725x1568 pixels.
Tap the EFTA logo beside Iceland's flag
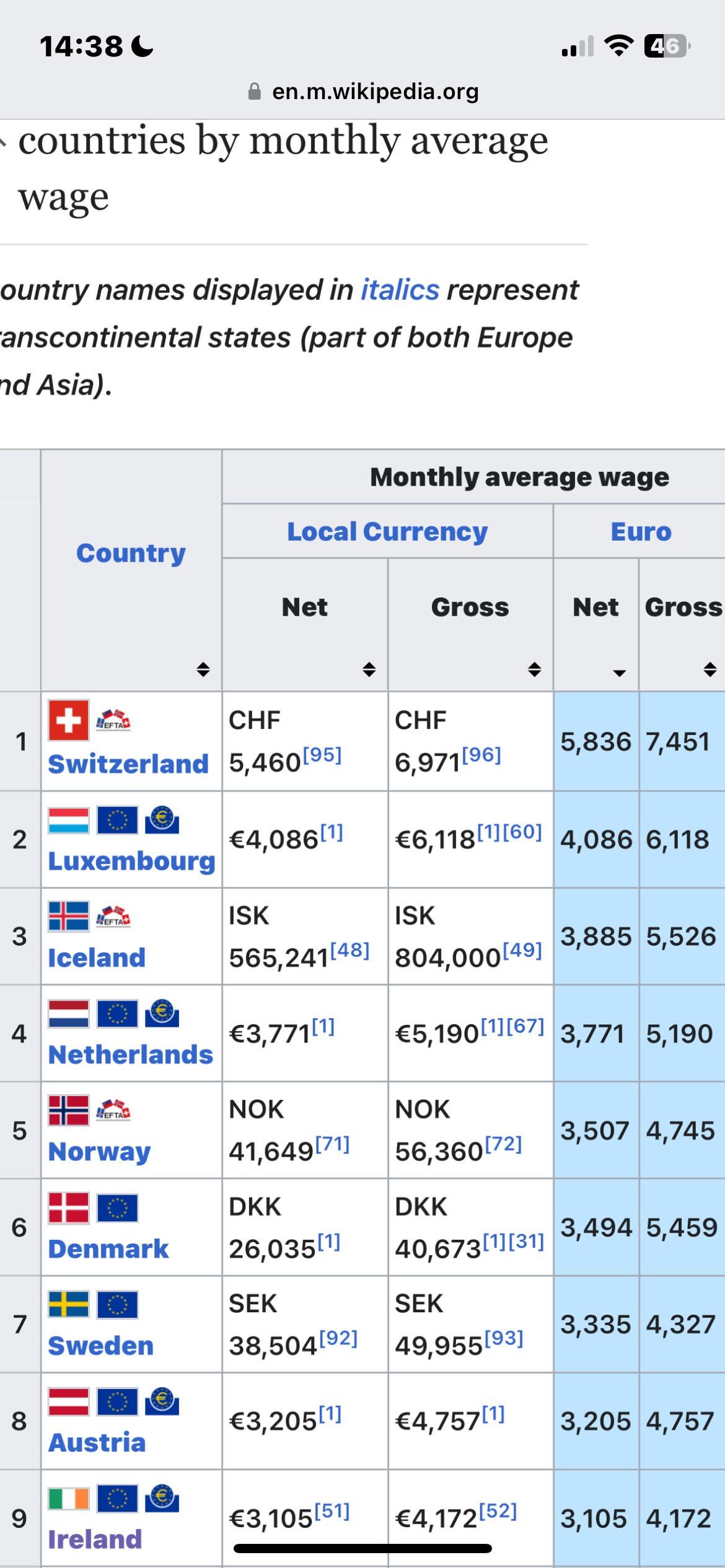click(x=113, y=915)
